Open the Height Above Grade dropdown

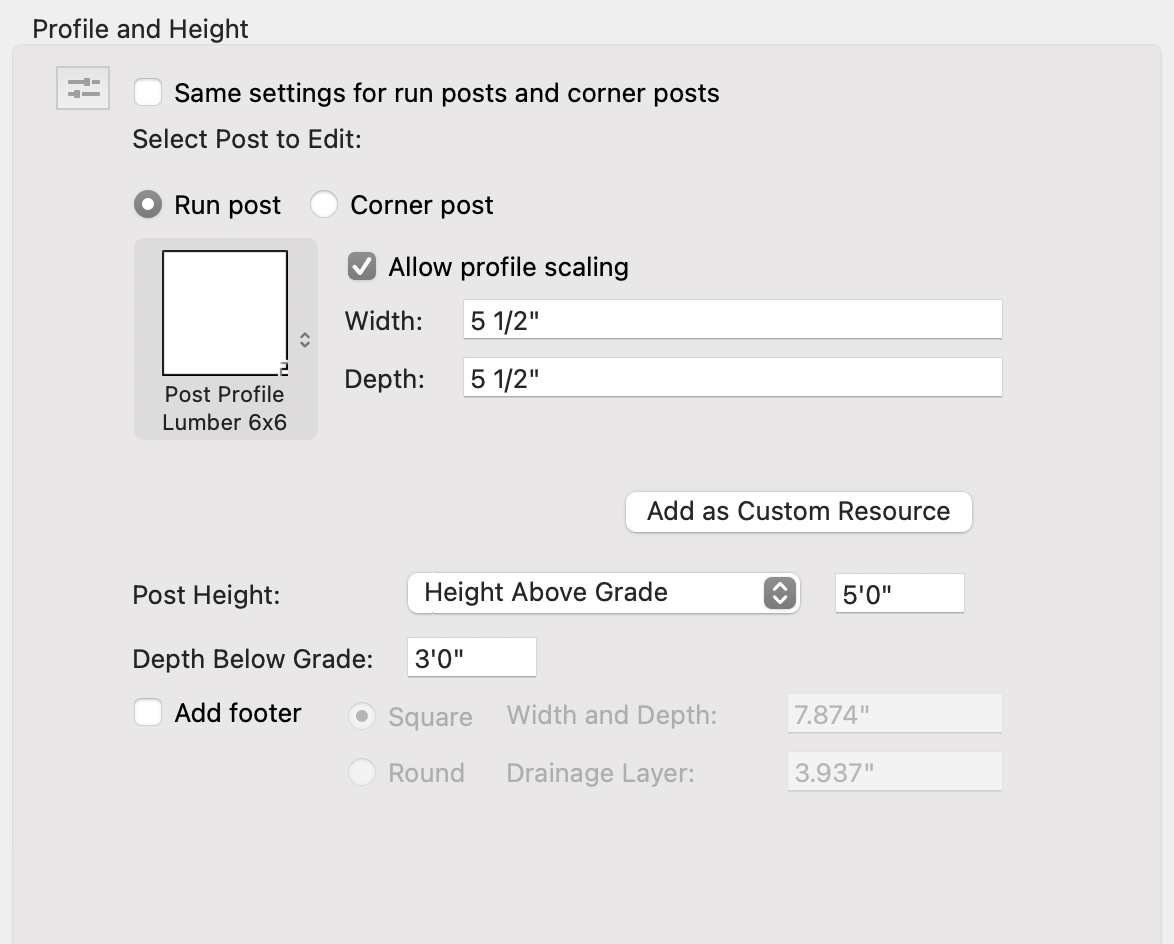pos(590,593)
